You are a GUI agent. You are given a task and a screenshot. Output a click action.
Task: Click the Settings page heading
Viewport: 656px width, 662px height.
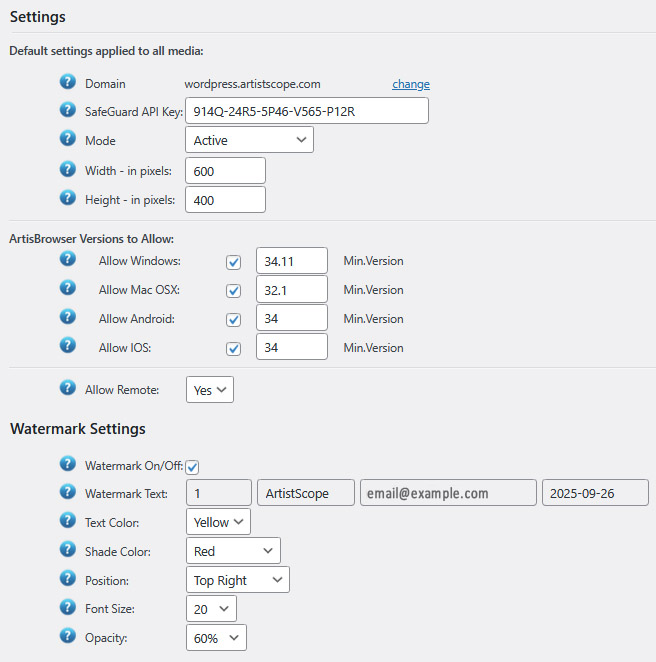pyautogui.click(x=38, y=17)
